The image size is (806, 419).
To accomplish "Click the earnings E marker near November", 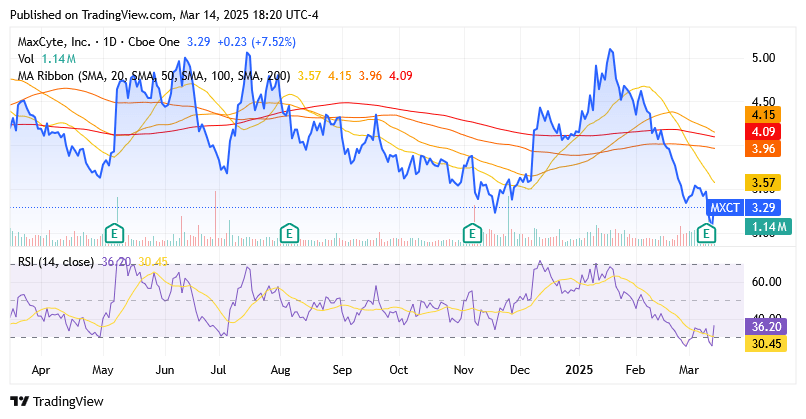I will pyautogui.click(x=472, y=234).
